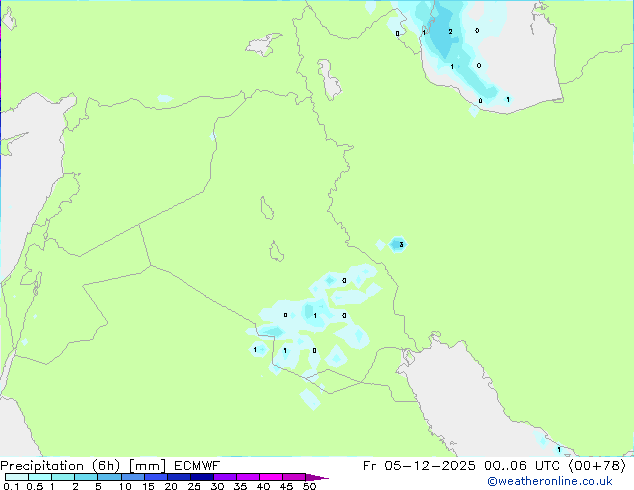634x490 pixels.
Task: Click the 0.1–0.5 mm legend color box
Action: tap(17, 477)
